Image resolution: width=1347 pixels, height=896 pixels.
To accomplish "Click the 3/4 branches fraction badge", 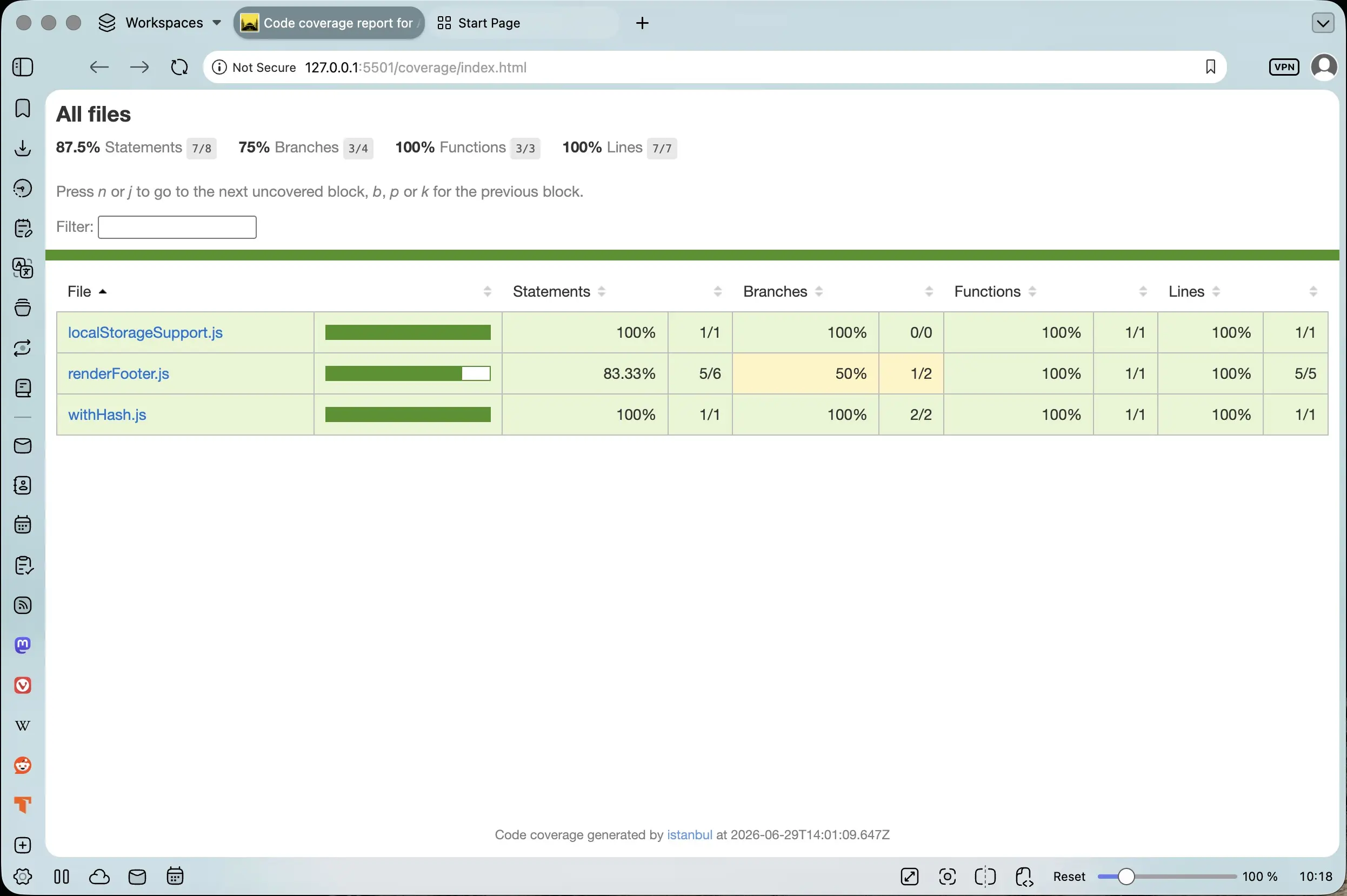I will (x=358, y=149).
